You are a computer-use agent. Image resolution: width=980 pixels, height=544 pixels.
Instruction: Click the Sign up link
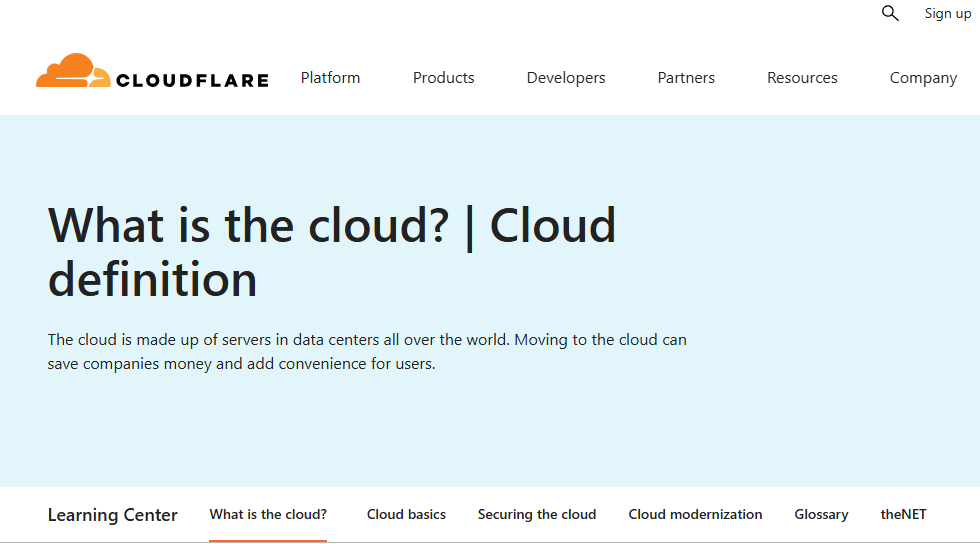947,13
